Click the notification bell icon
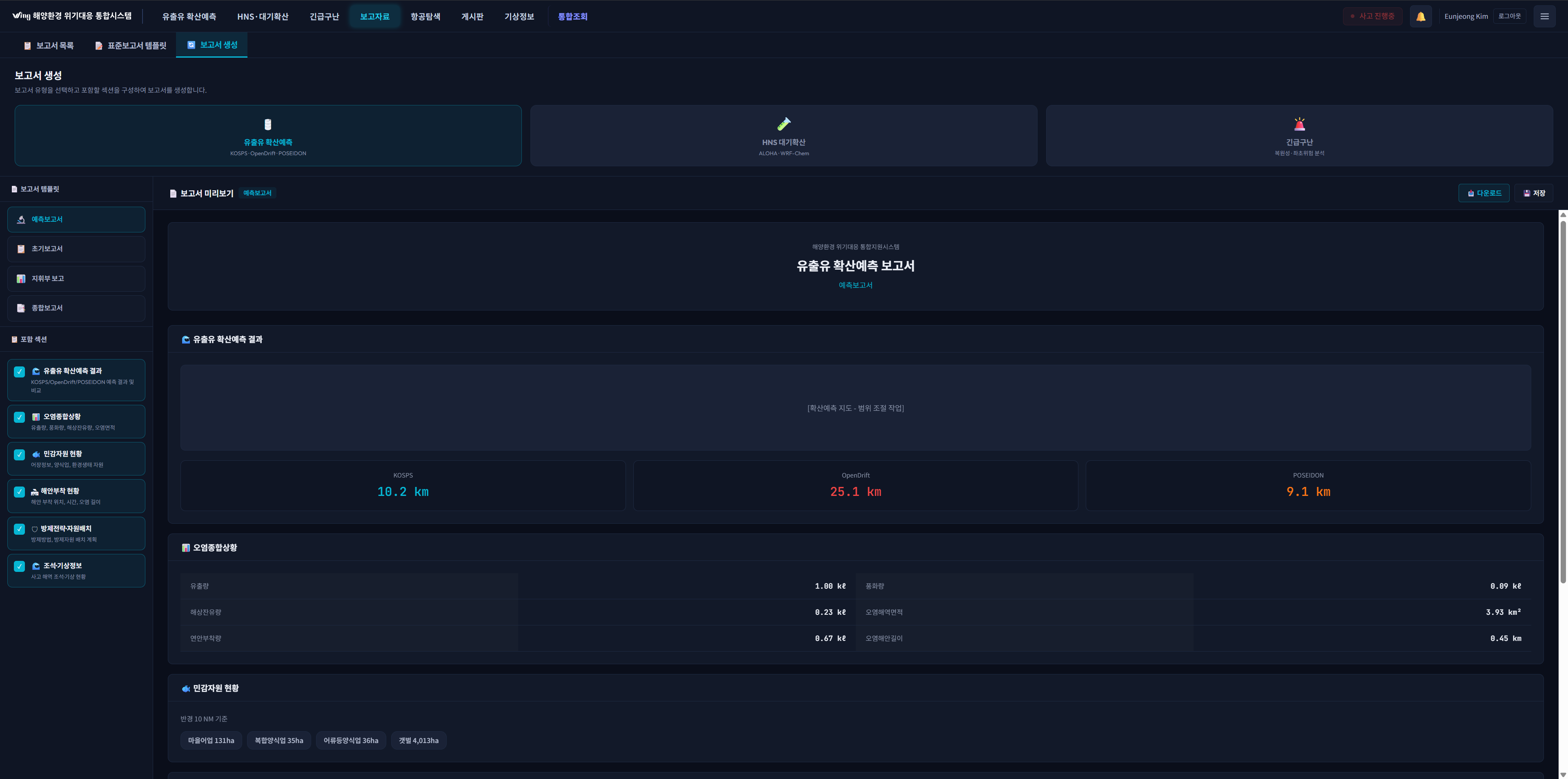 click(x=1420, y=16)
